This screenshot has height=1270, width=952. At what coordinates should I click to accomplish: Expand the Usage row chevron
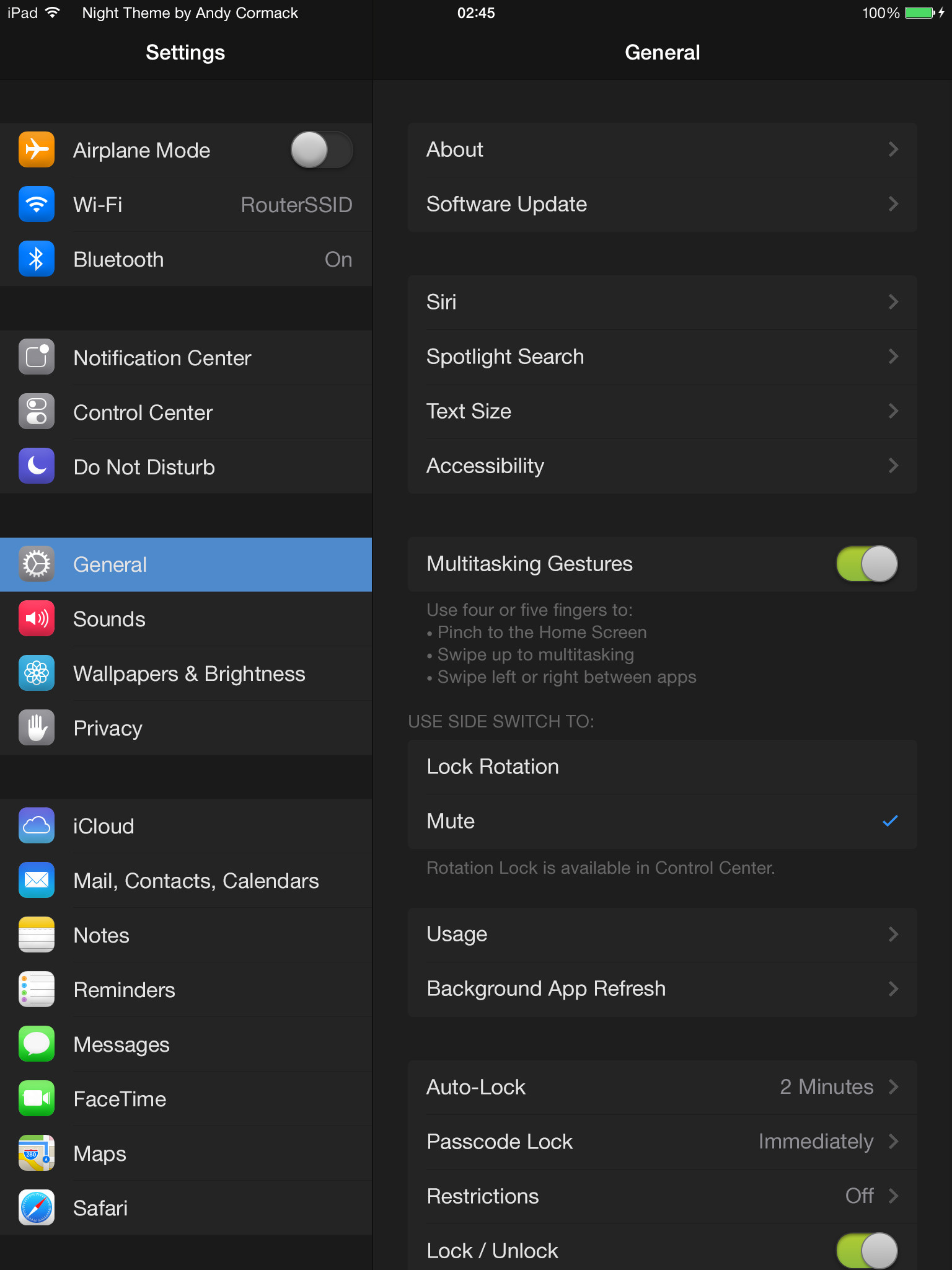893,934
